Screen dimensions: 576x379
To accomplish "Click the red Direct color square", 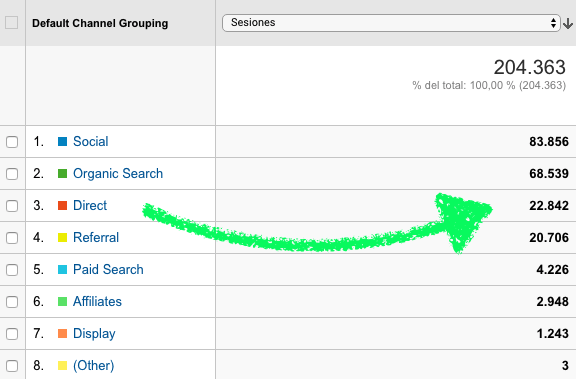I will 62,205.
